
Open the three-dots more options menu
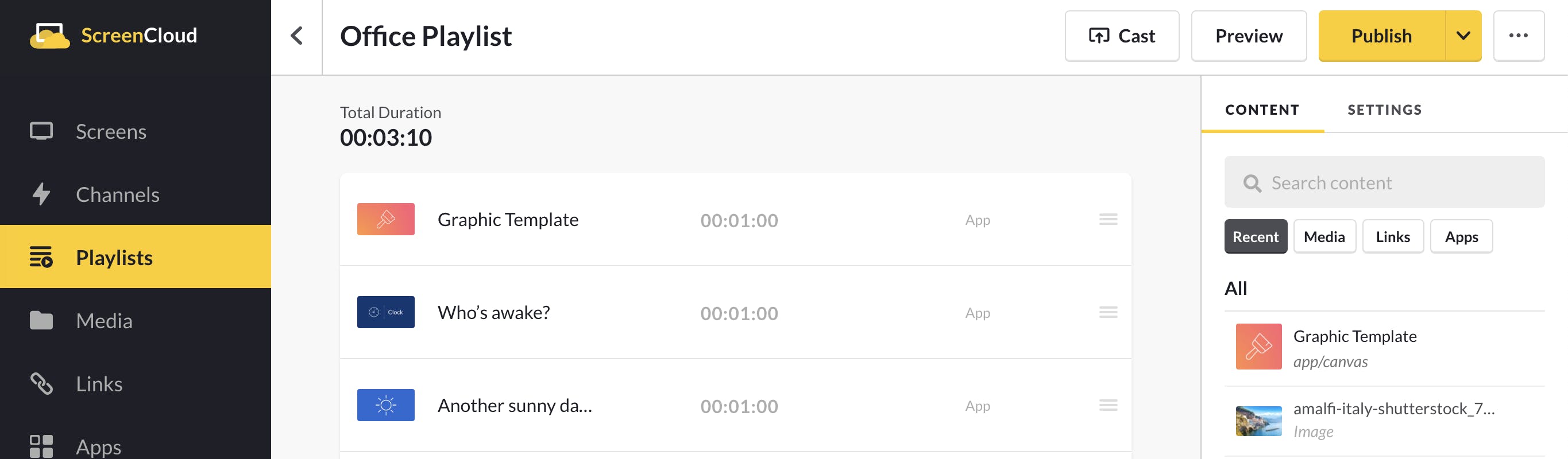point(1518,36)
